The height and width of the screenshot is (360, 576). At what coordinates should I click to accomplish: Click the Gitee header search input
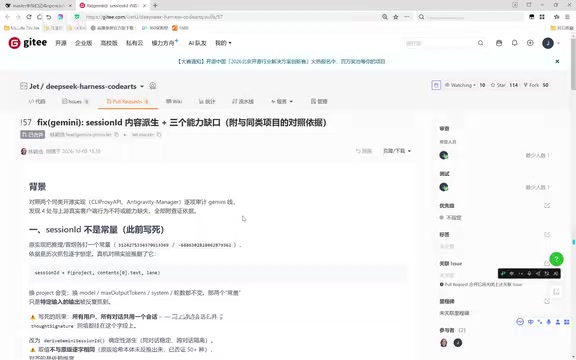click(x=439, y=43)
